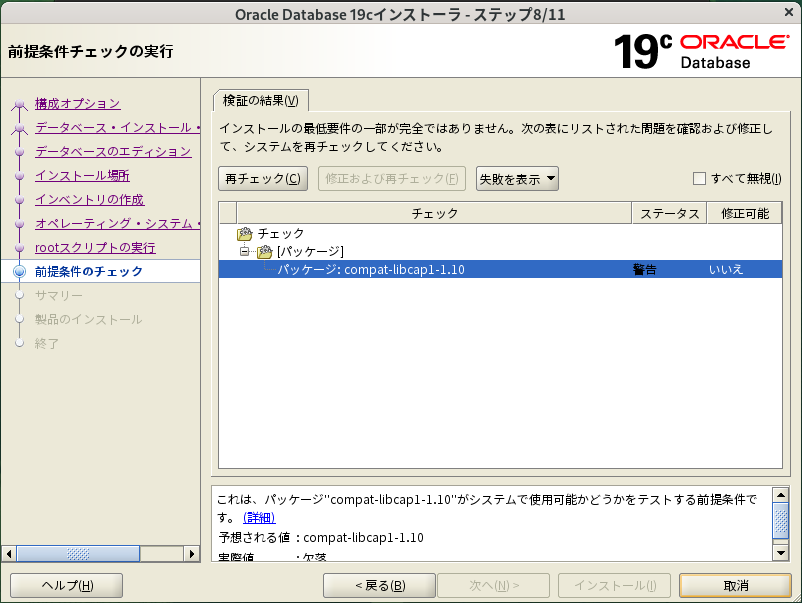Viewport: 802px width, 603px height.
Task: Click the step bullet beside rootスクリプトの実行
Action: [19, 248]
